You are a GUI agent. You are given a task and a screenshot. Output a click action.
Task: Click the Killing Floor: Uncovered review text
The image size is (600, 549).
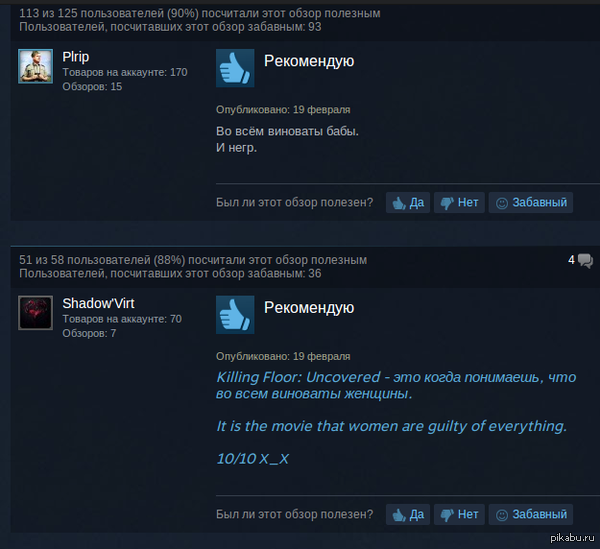(x=396, y=386)
